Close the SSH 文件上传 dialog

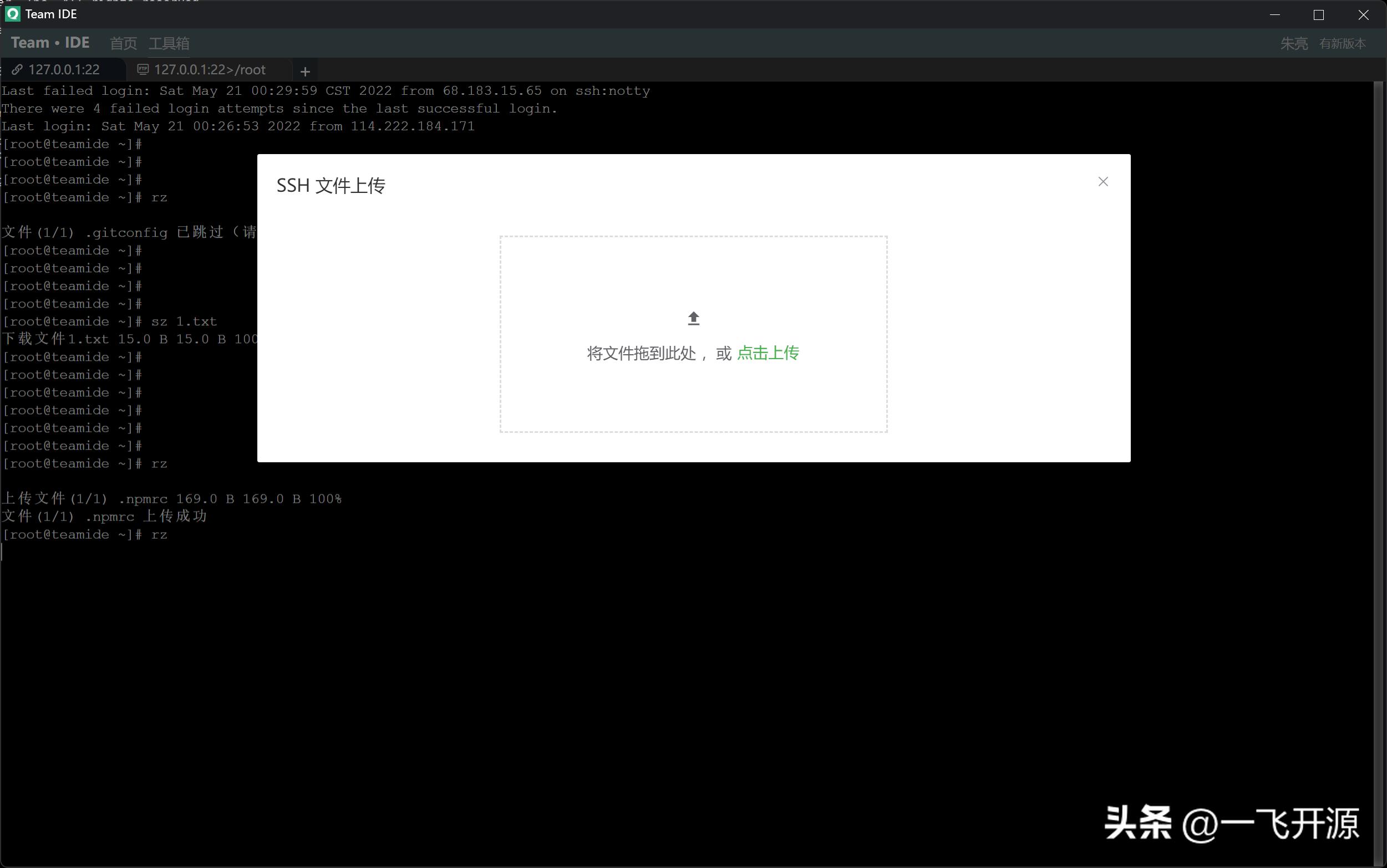[1102, 181]
